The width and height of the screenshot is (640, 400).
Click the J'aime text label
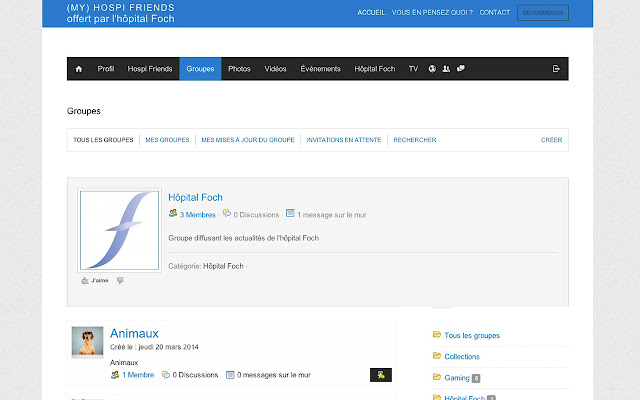100,280
